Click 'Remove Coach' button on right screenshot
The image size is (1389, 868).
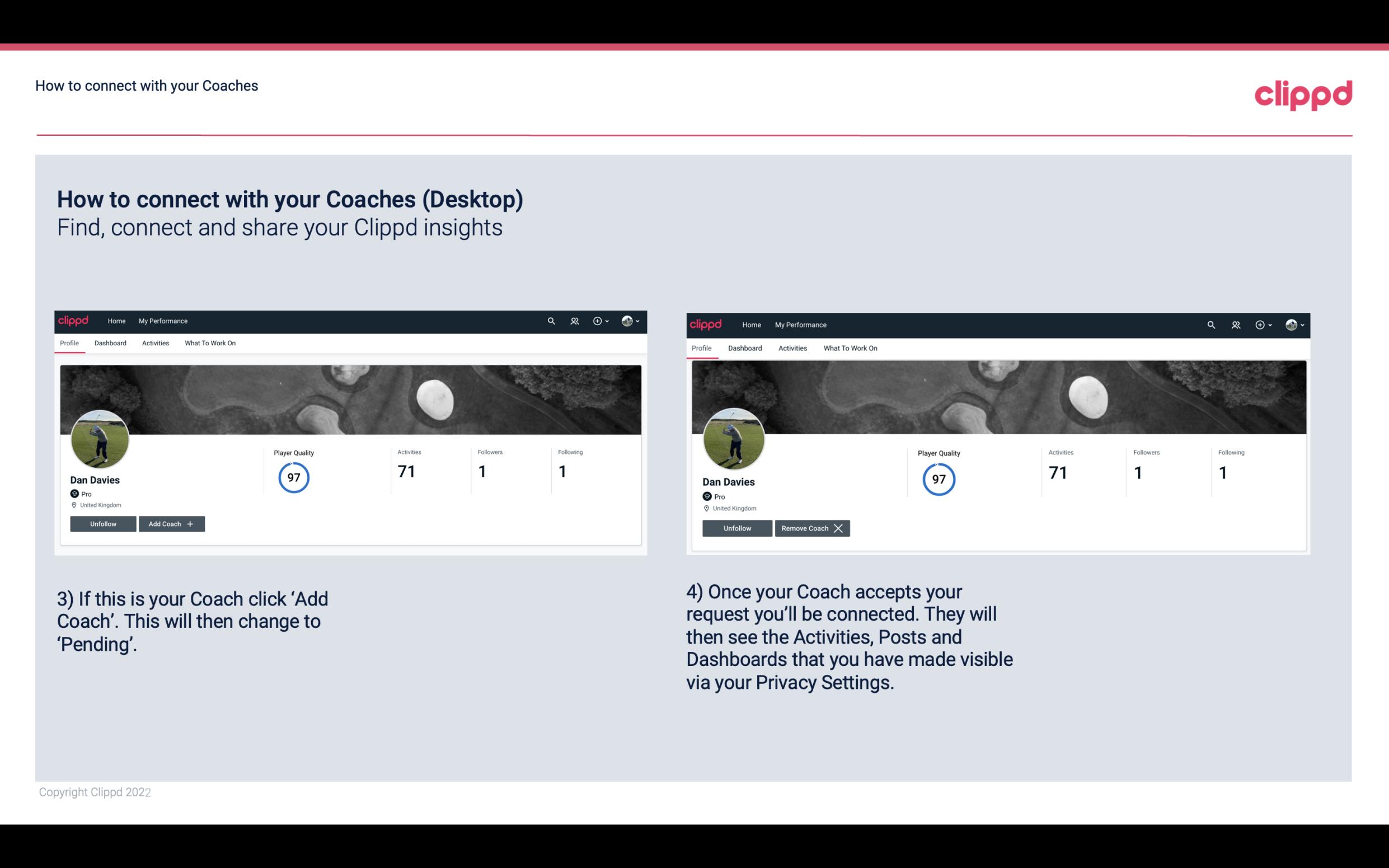click(812, 528)
